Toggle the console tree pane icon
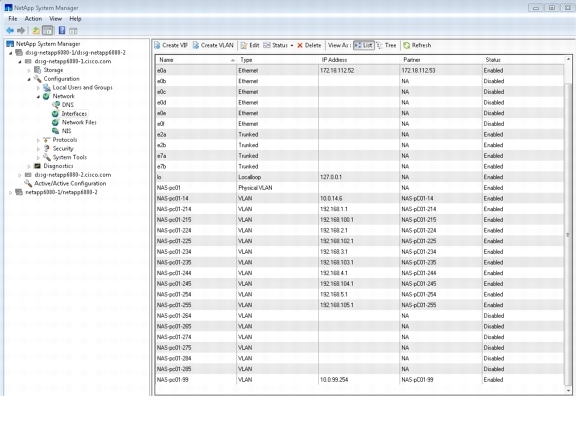The height and width of the screenshot is (431, 576). (x=47, y=30)
